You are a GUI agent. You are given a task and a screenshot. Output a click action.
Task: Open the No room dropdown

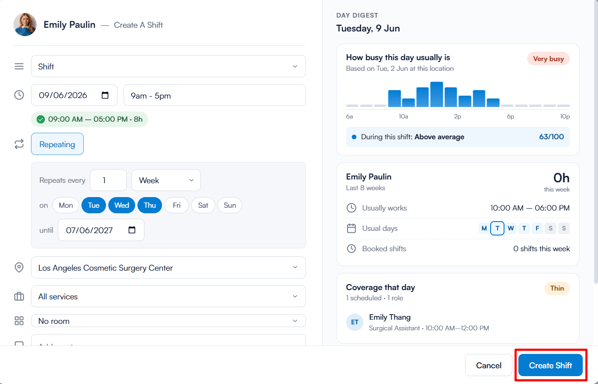click(x=168, y=321)
